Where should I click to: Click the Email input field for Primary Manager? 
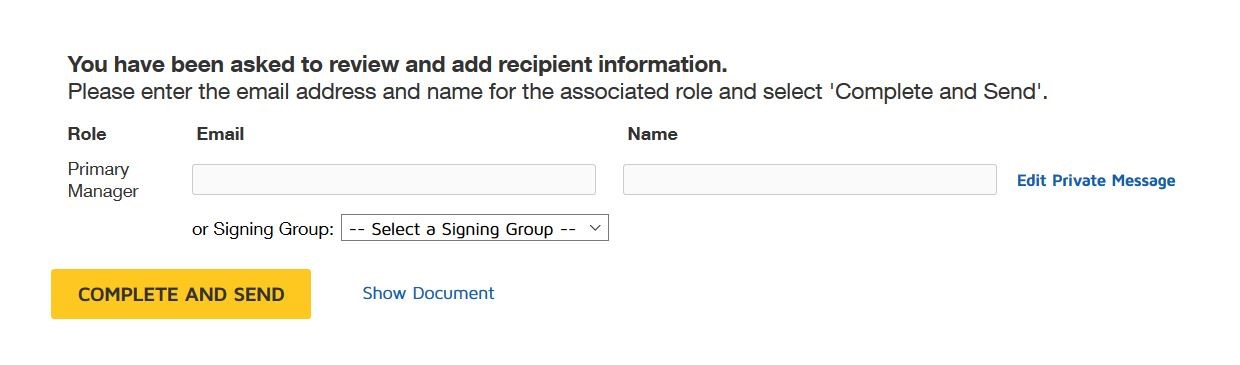pyautogui.click(x=394, y=179)
